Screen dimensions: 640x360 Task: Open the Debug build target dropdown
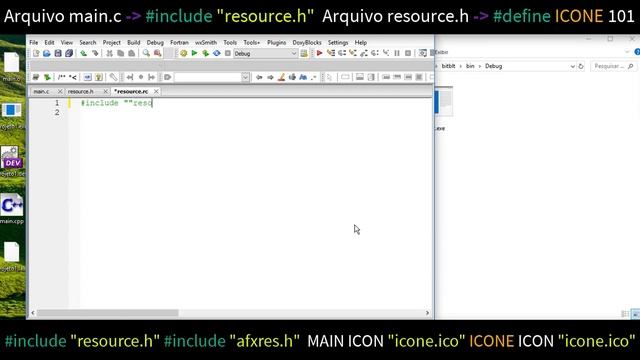coord(265,53)
